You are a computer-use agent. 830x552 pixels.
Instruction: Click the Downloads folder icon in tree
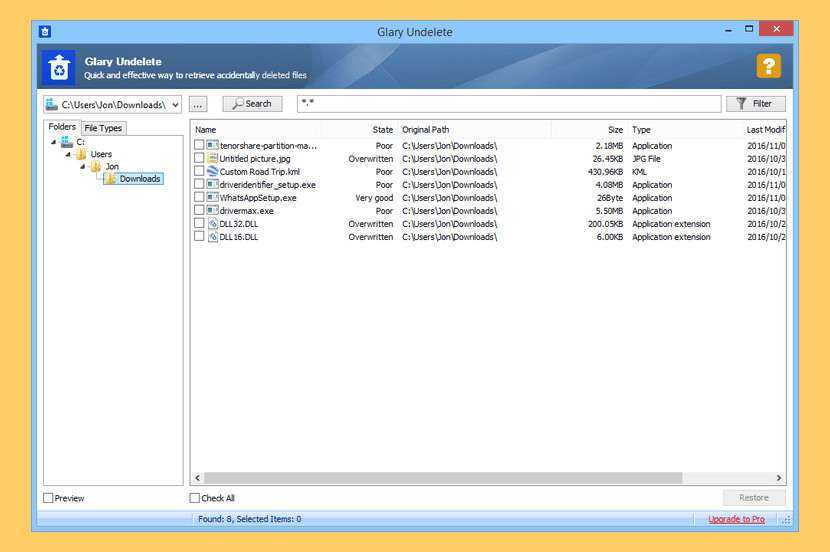coord(111,179)
